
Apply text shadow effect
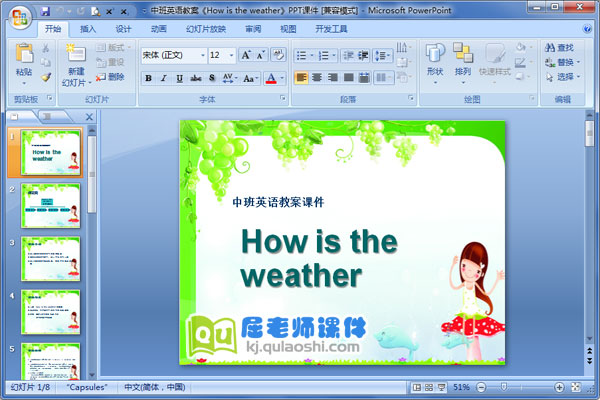pyautogui.click(x=212, y=78)
